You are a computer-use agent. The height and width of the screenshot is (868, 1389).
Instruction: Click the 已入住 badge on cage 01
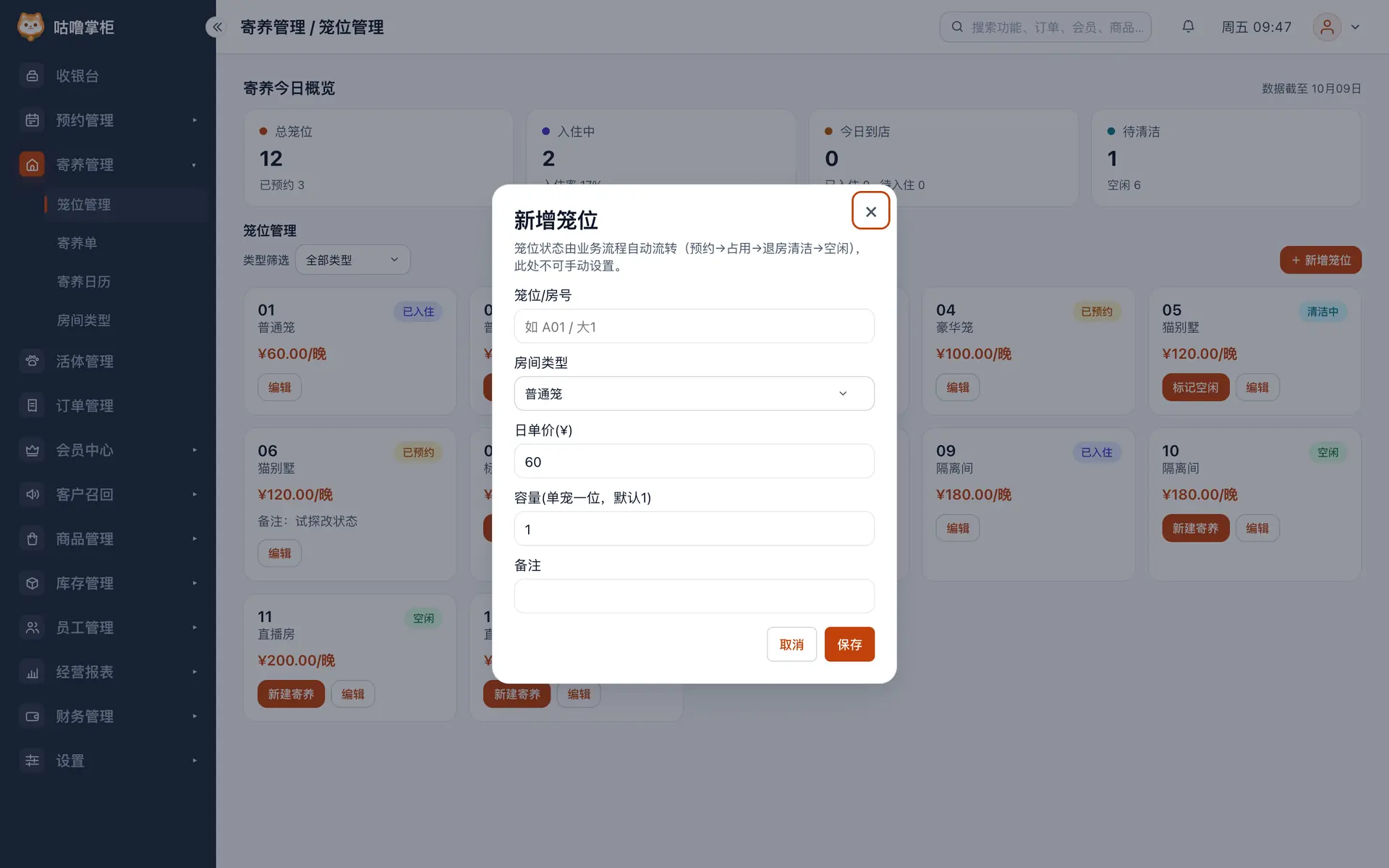pyautogui.click(x=418, y=311)
